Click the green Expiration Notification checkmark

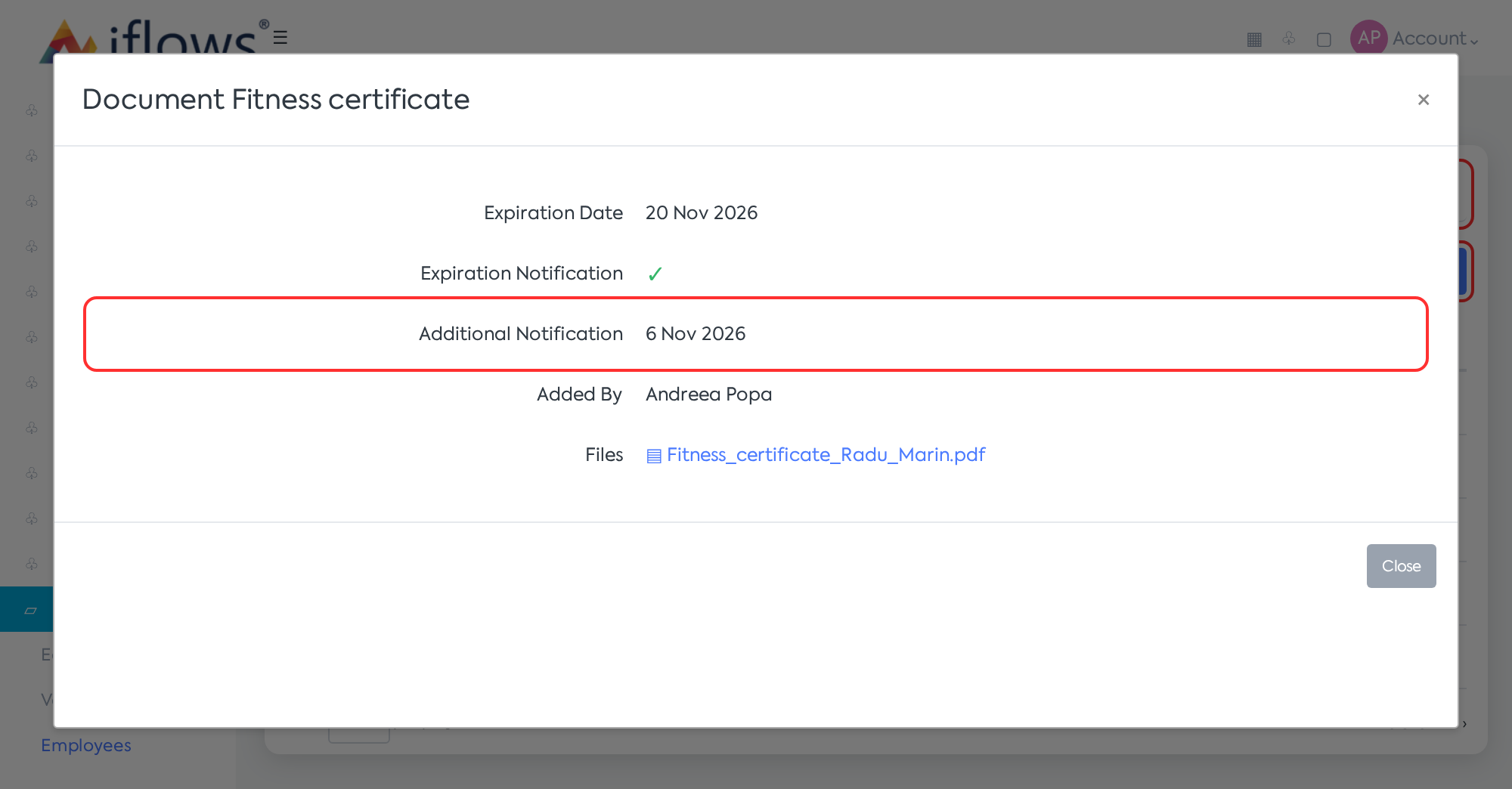pos(655,274)
